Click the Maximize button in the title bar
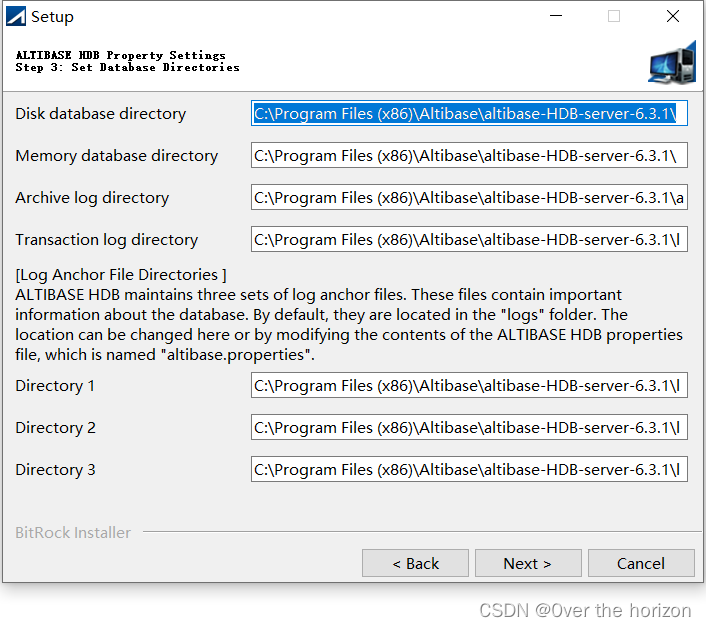706x627 pixels. tap(614, 16)
